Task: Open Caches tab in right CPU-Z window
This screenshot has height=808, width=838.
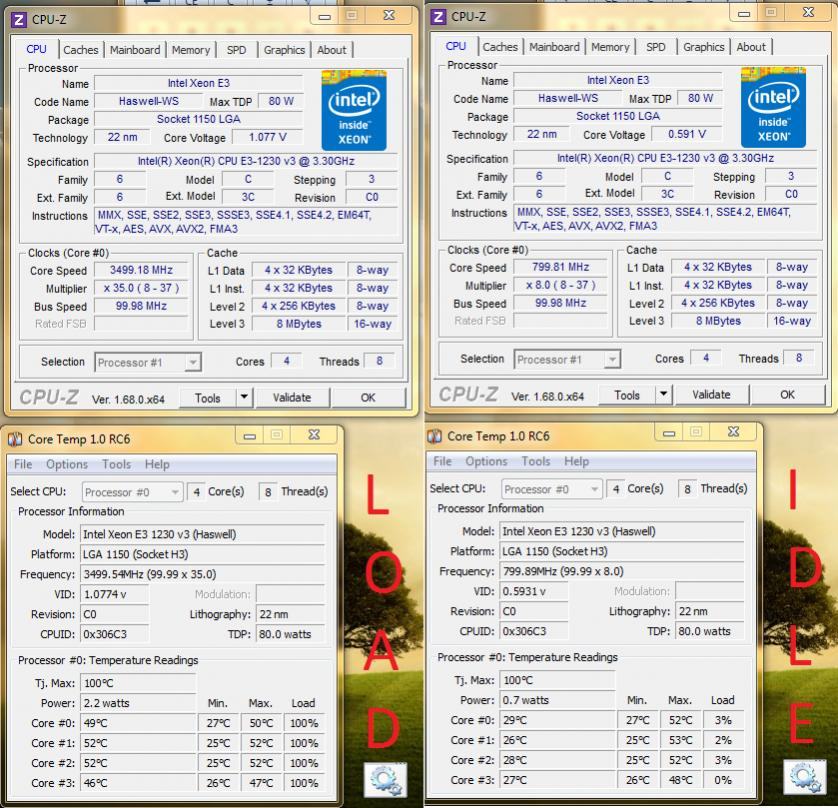Action: (x=500, y=46)
